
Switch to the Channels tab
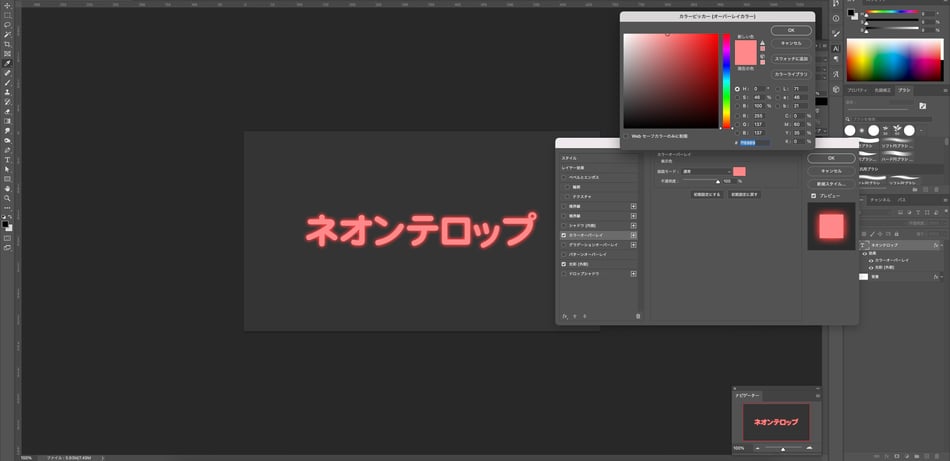click(880, 200)
